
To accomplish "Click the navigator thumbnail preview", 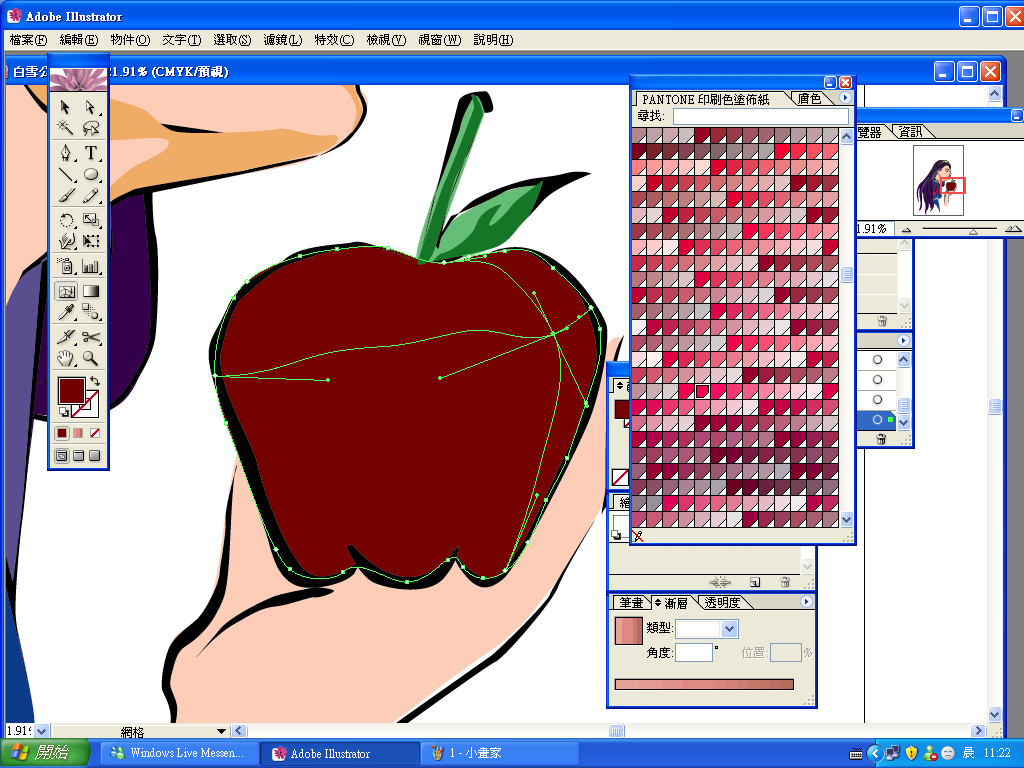I will coord(938,181).
